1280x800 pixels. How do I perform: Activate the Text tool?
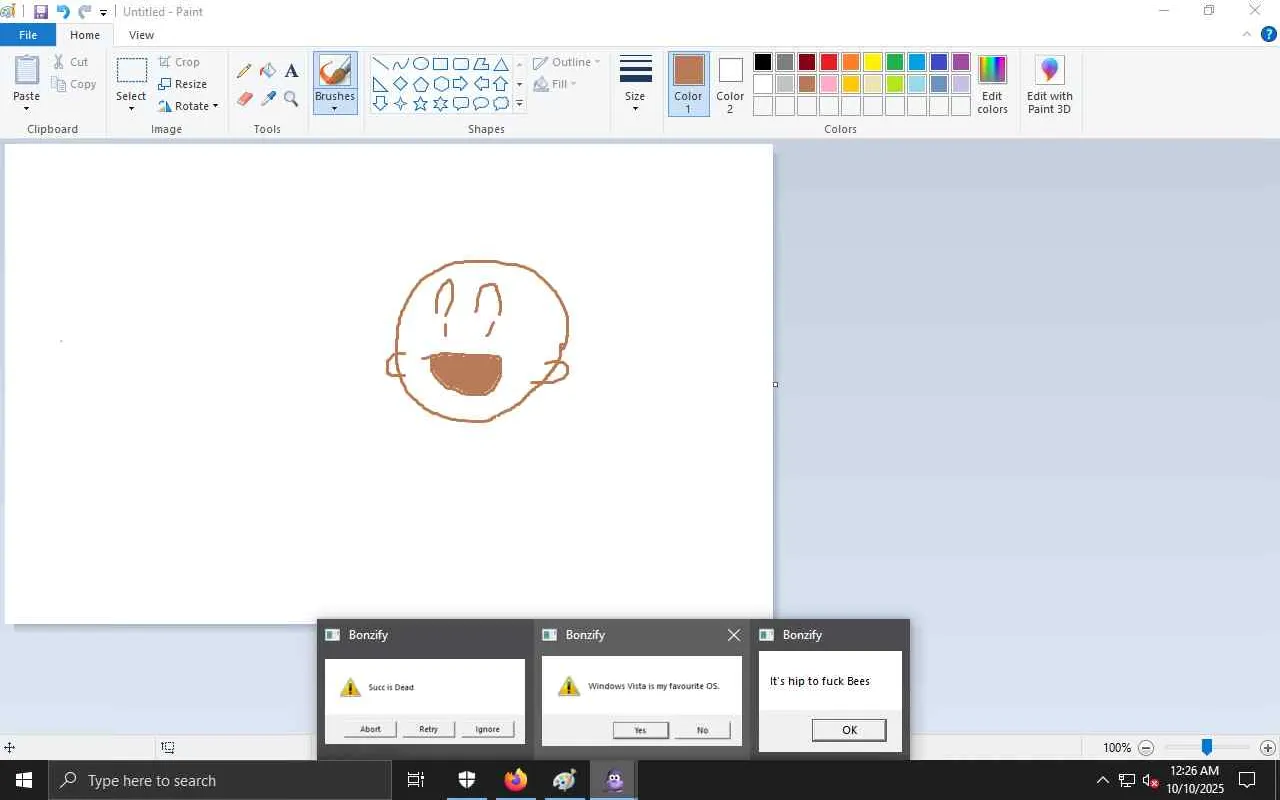coord(291,71)
